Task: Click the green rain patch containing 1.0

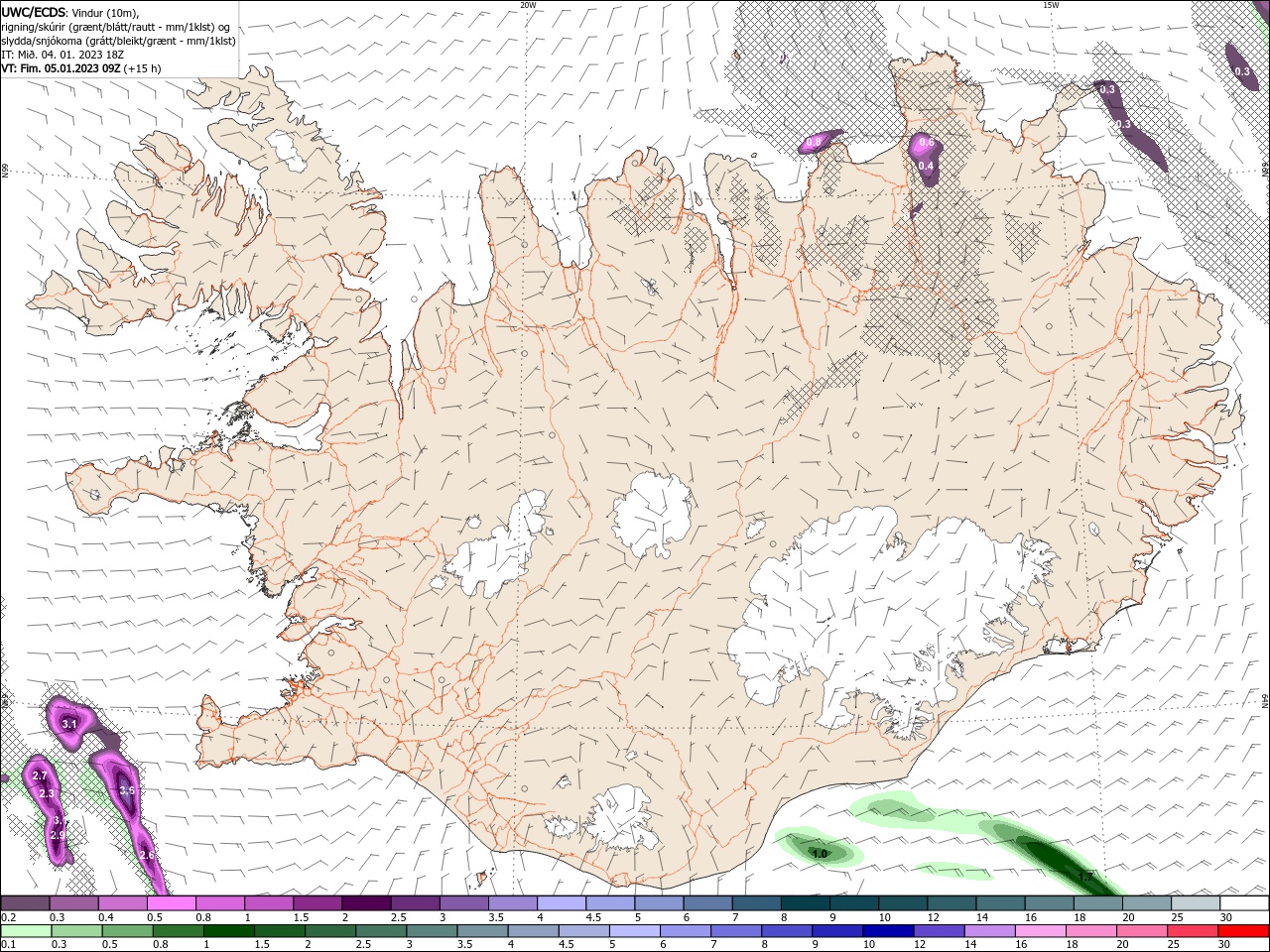Action: coord(819,849)
